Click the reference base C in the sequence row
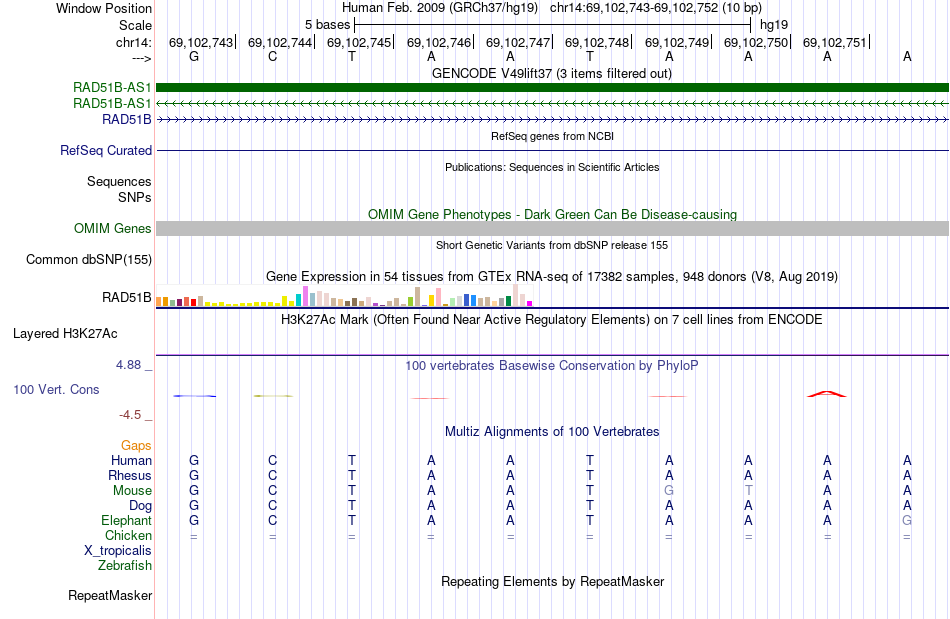The width and height of the screenshot is (950, 619). pos(273,57)
